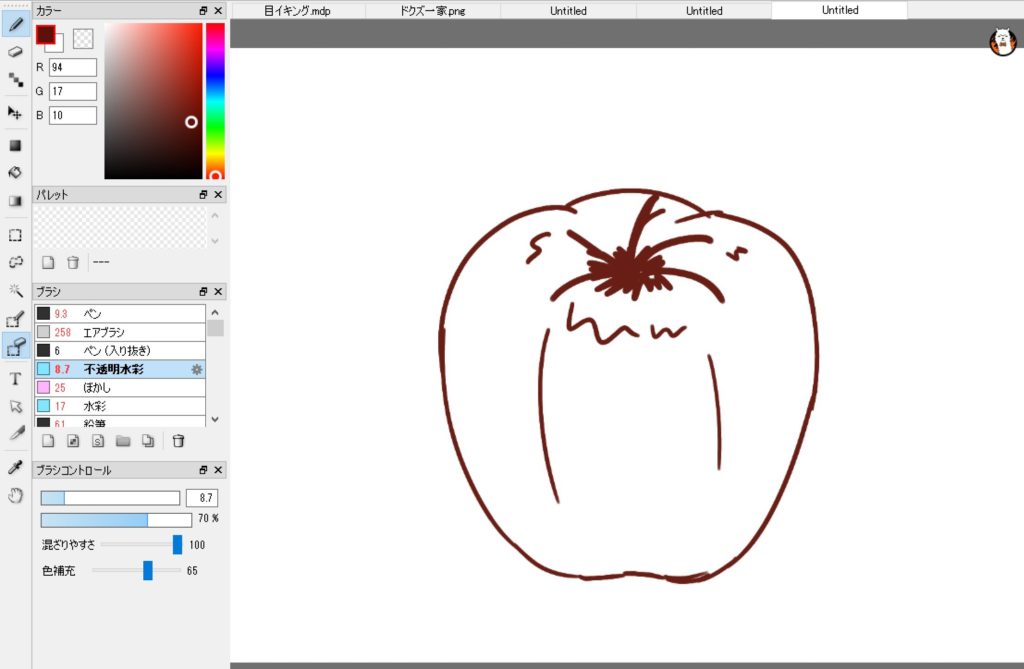
Task: Click the 混ざりやすさ slider handle
Action: coord(177,545)
